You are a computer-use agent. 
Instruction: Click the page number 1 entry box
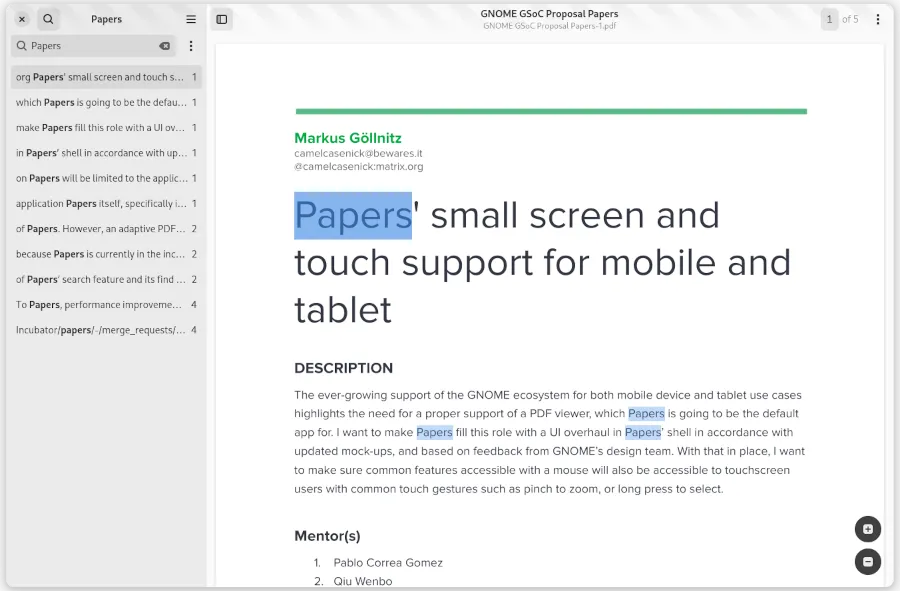(829, 20)
